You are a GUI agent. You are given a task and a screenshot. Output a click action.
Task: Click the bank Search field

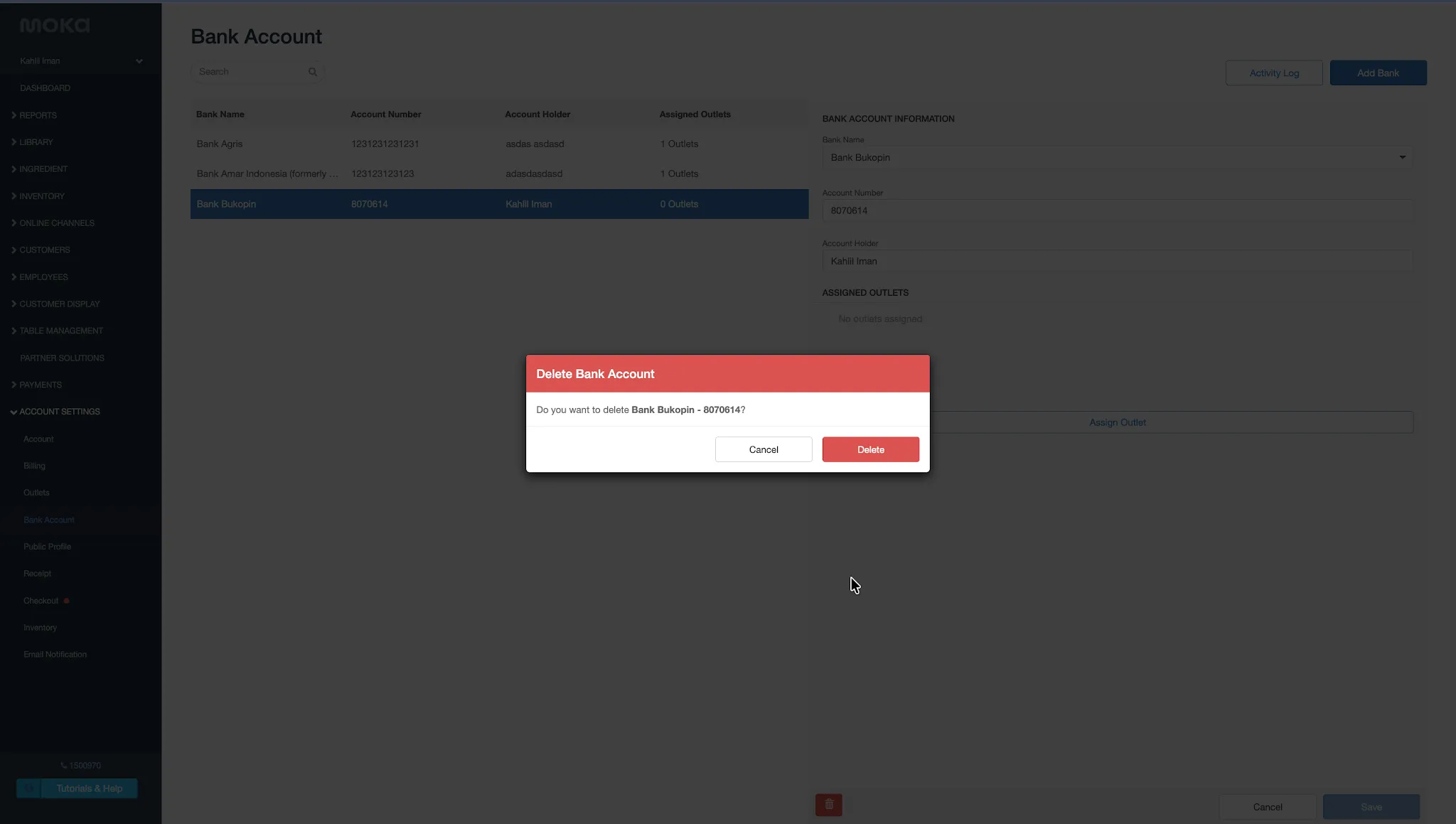coord(257,72)
